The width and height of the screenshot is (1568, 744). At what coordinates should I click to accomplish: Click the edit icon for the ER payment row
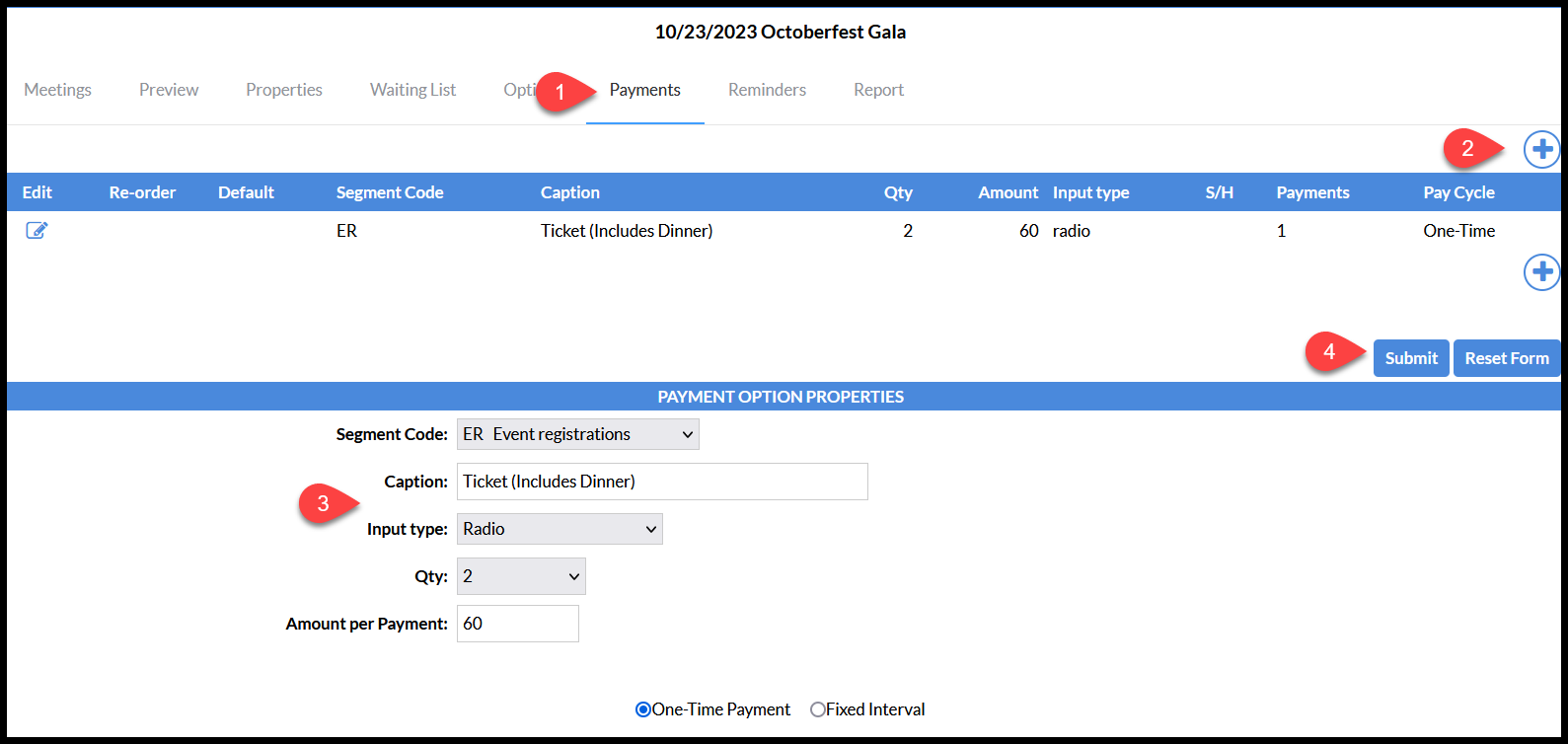pyautogui.click(x=37, y=231)
